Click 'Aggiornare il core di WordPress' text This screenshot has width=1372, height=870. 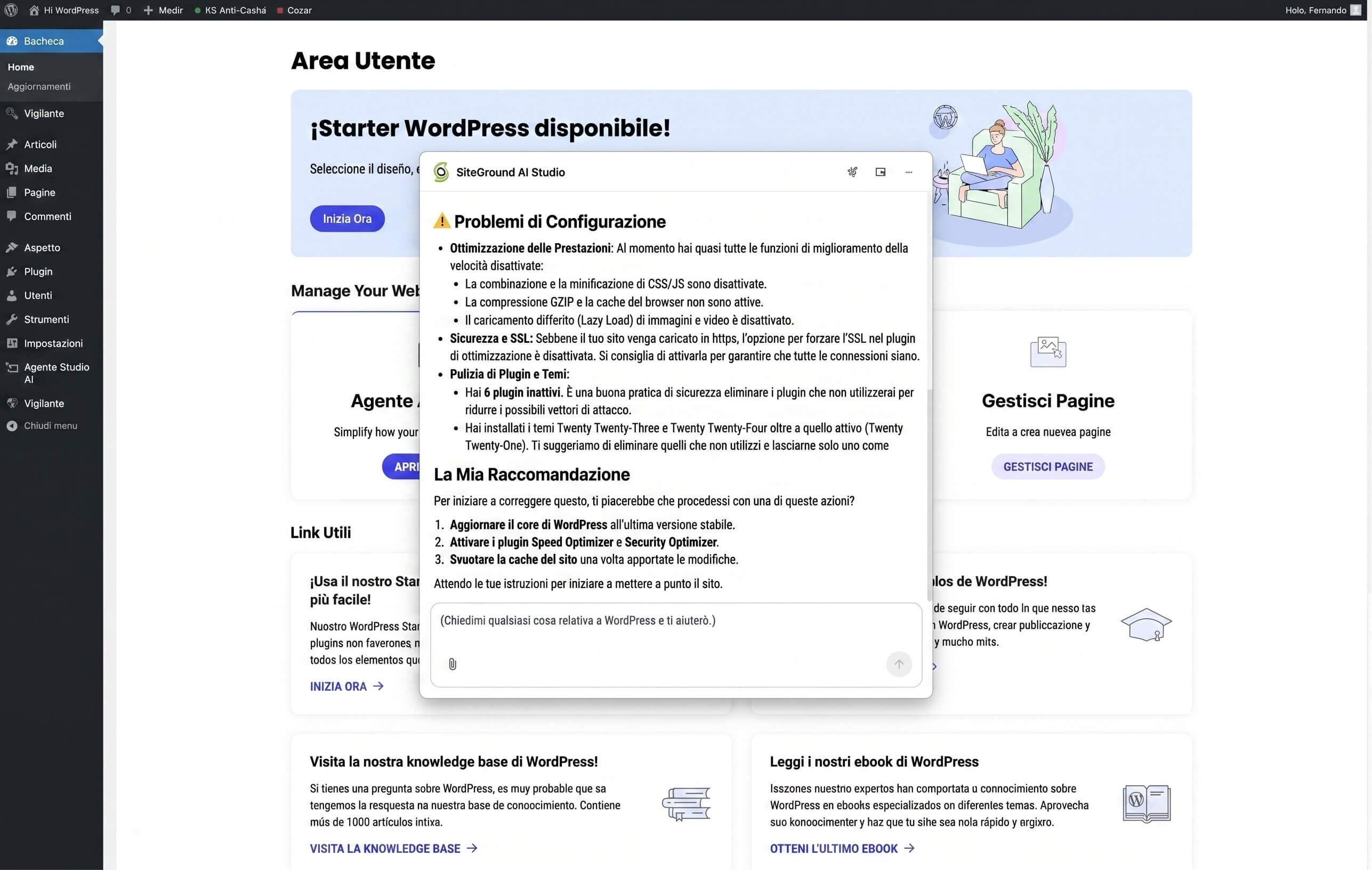click(528, 525)
